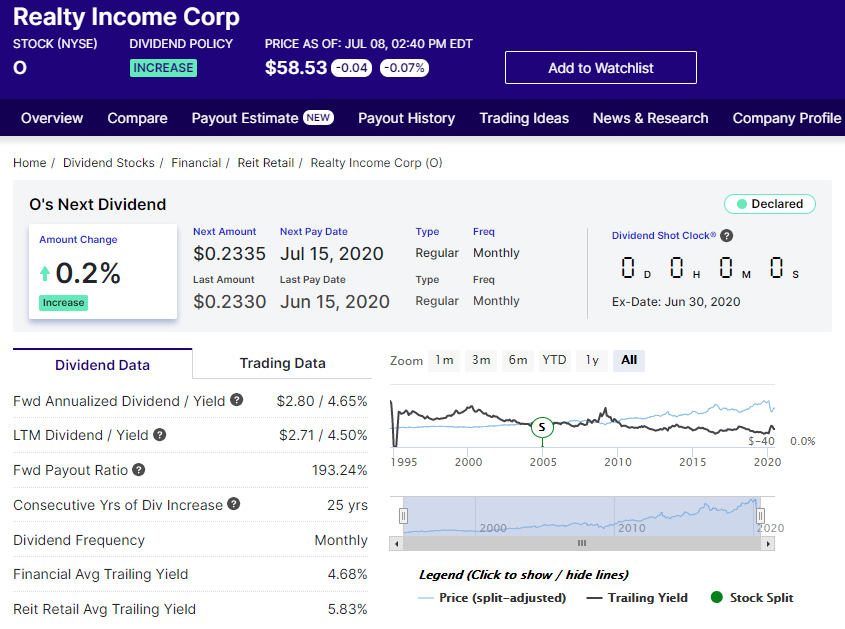Screen dimensions: 845x629
Task: Open the Overview tab
Action: pyautogui.click(x=52, y=118)
